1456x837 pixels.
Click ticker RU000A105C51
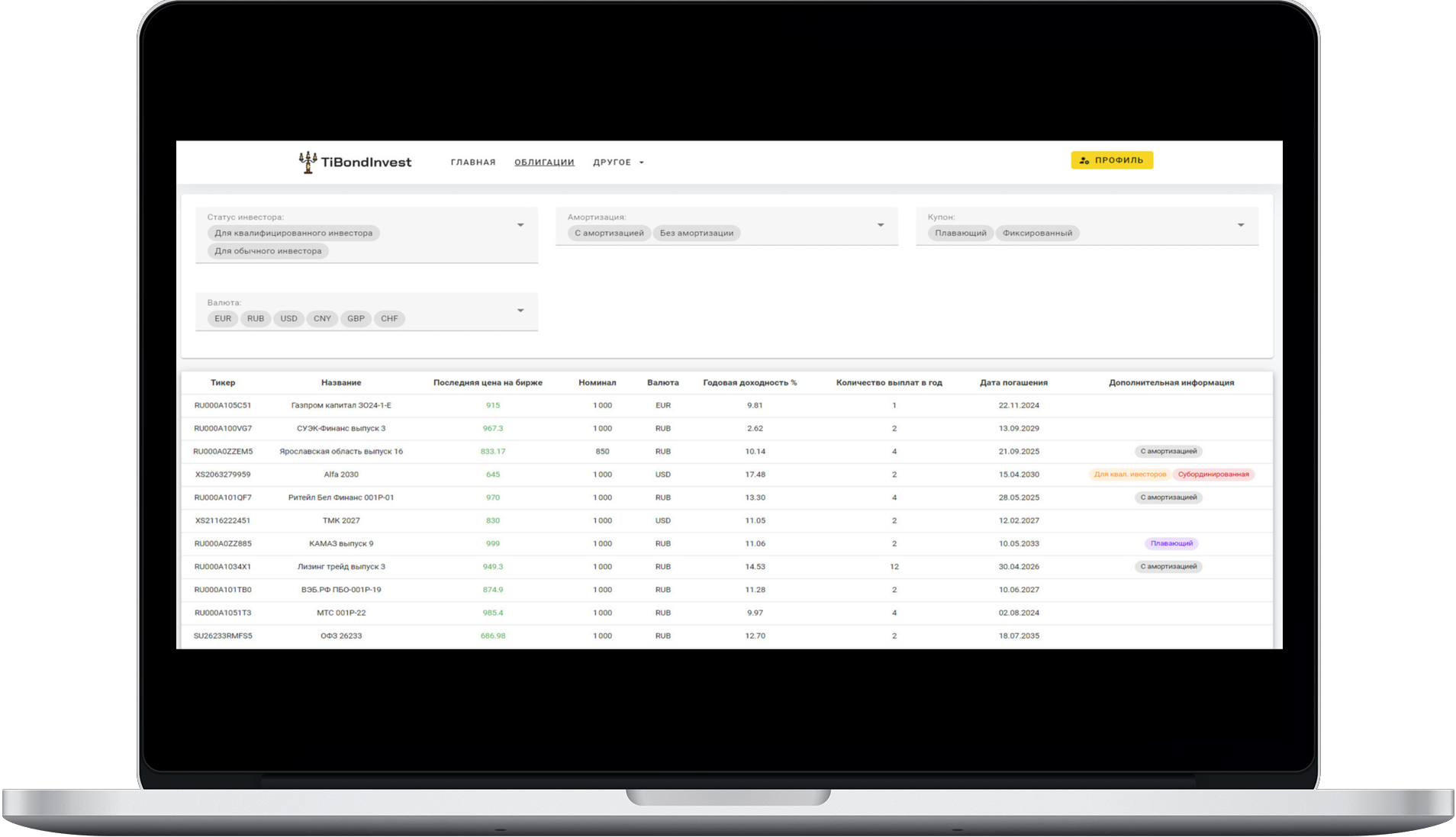click(x=223, y=406)
